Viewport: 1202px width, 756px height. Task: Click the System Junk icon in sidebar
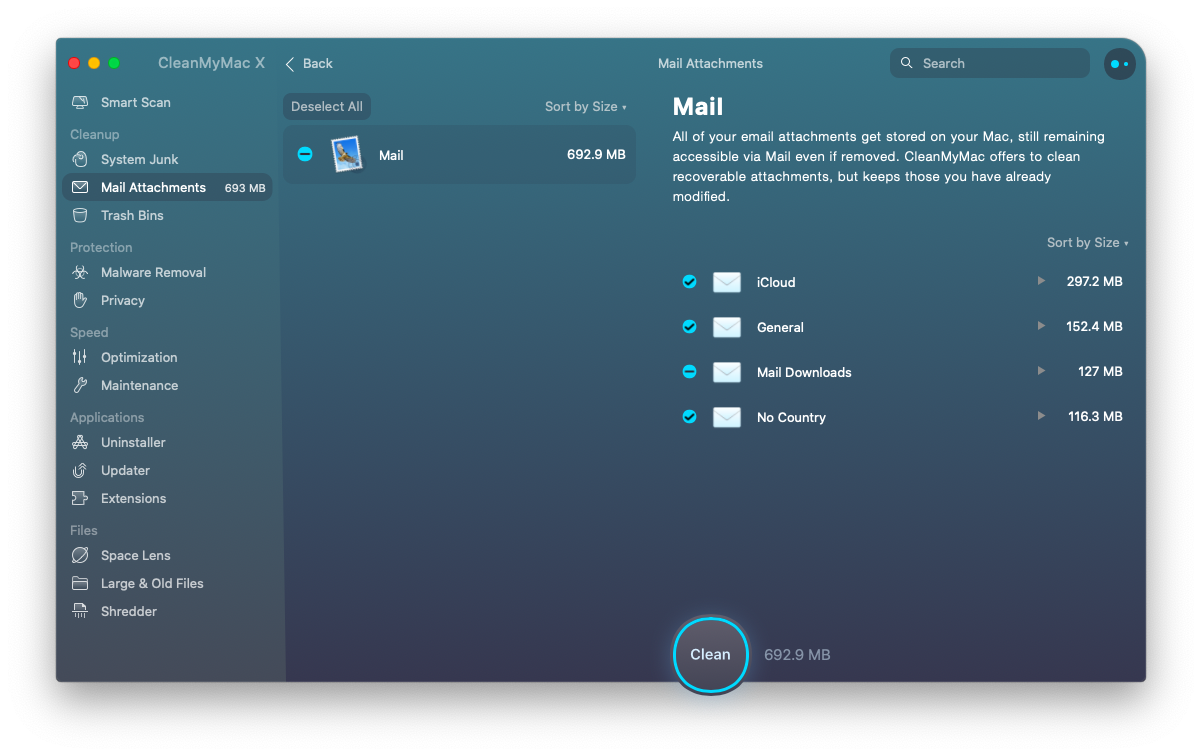tap(80, 159)
